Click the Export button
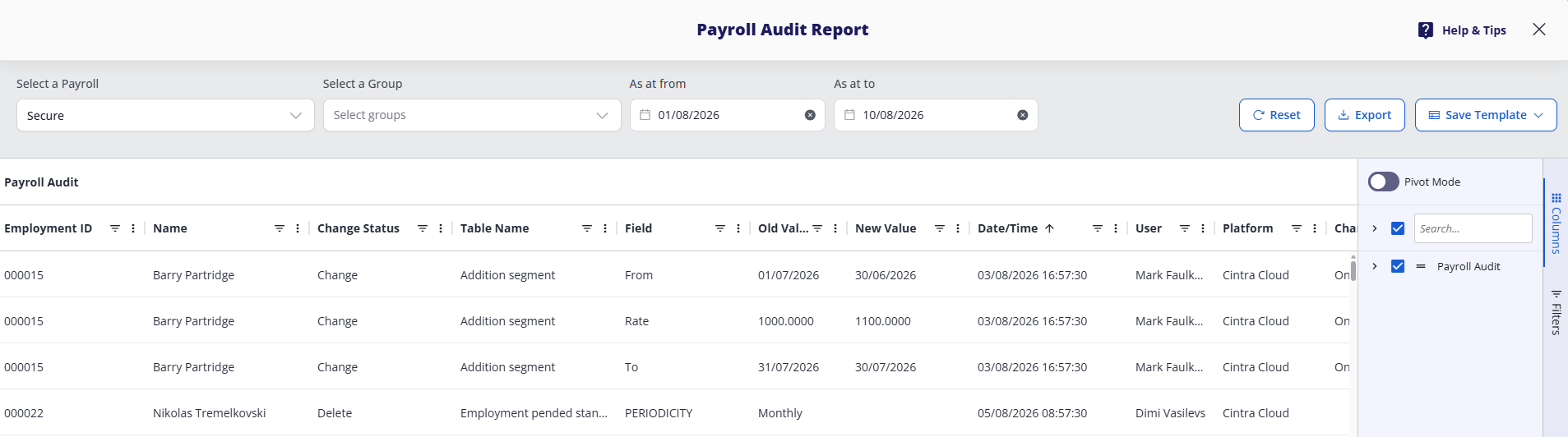 coord(1365,115)
